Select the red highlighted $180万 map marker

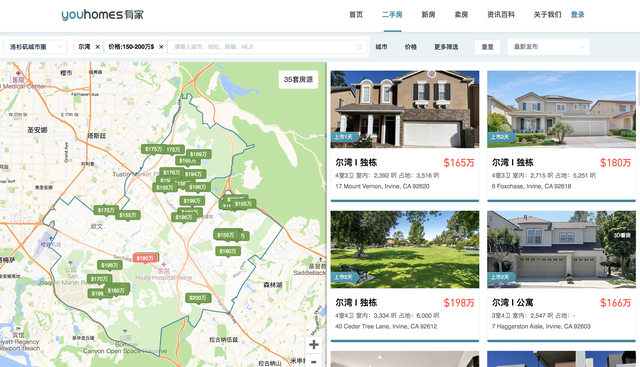coord(145,258)
